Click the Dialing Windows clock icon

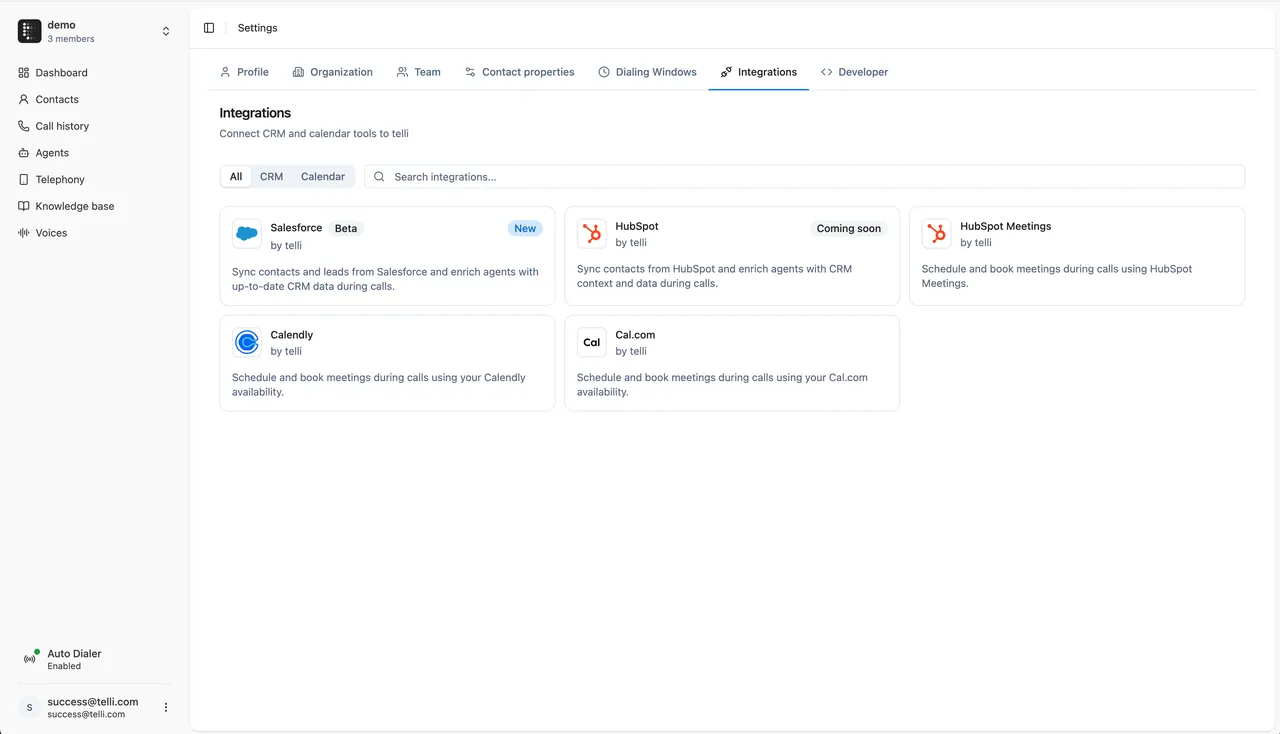click(604, 72)
